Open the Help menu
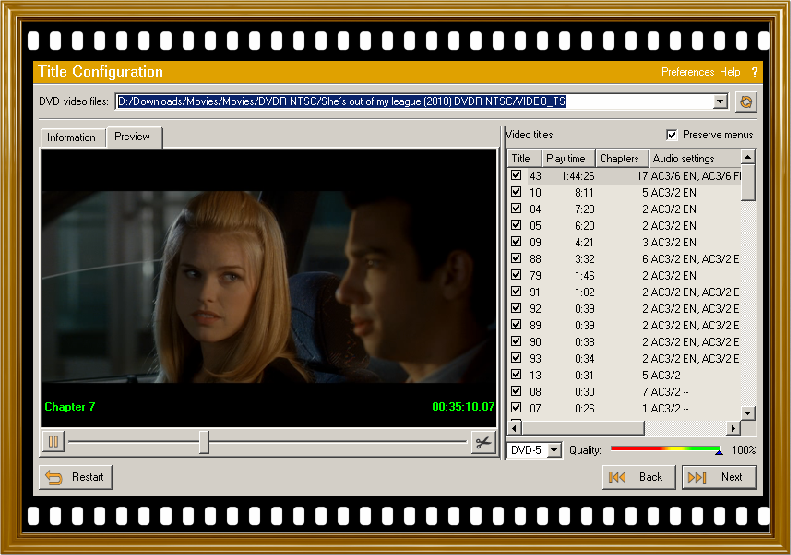This screenshot has height=555, width=791. 730,72
